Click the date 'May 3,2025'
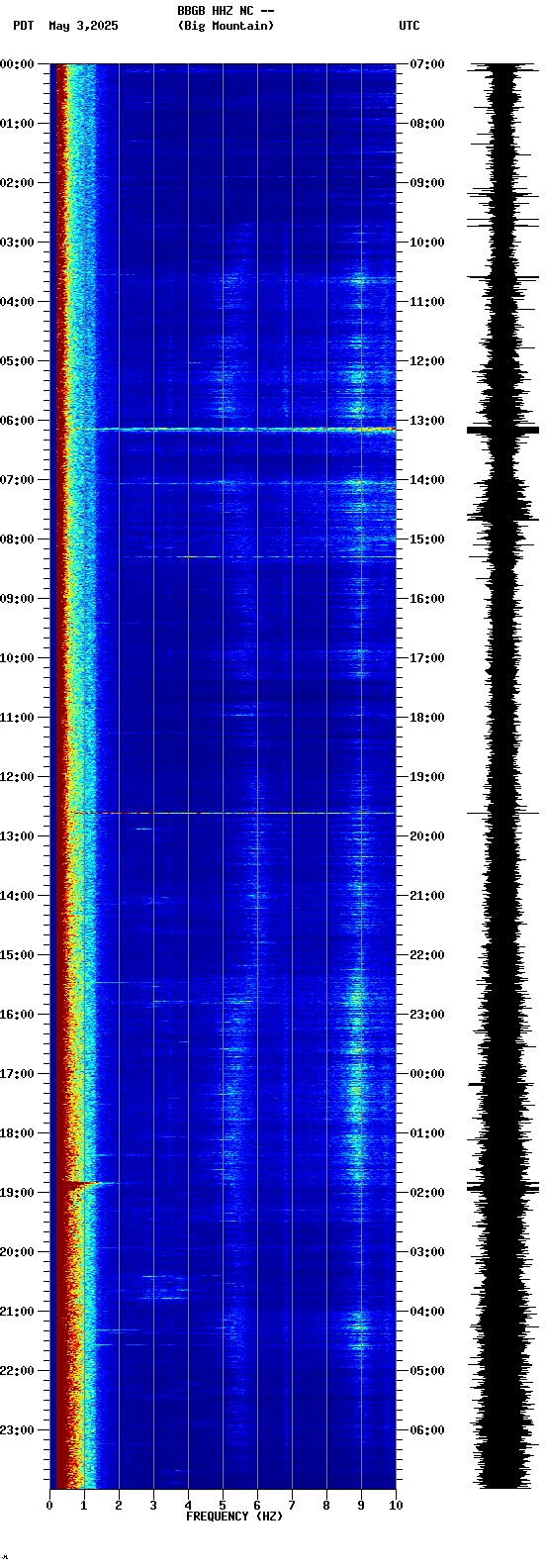Viewport: 546px width, 1568px height. (x=83, y=26)
